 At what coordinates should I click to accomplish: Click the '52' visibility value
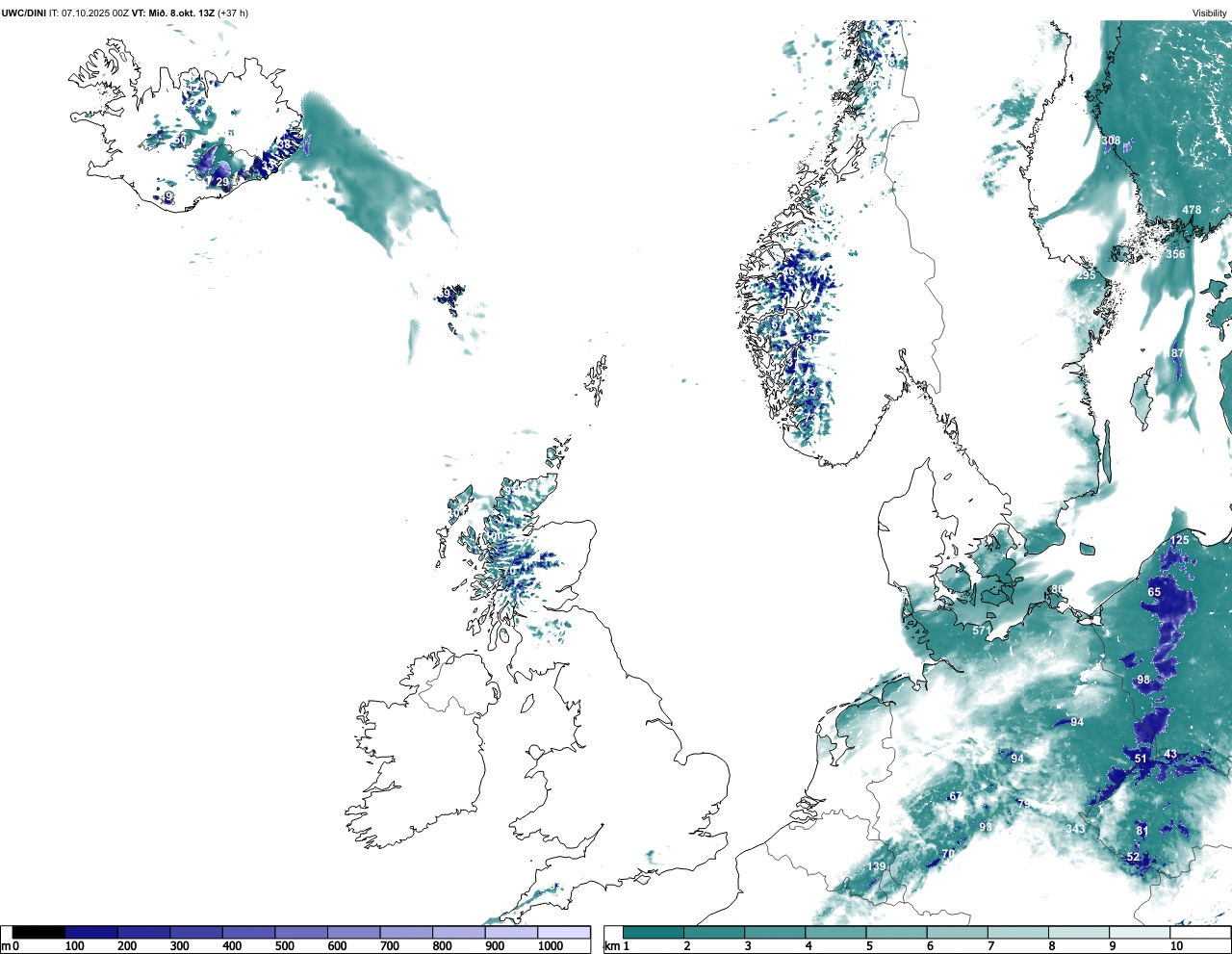pos(1133,857)
